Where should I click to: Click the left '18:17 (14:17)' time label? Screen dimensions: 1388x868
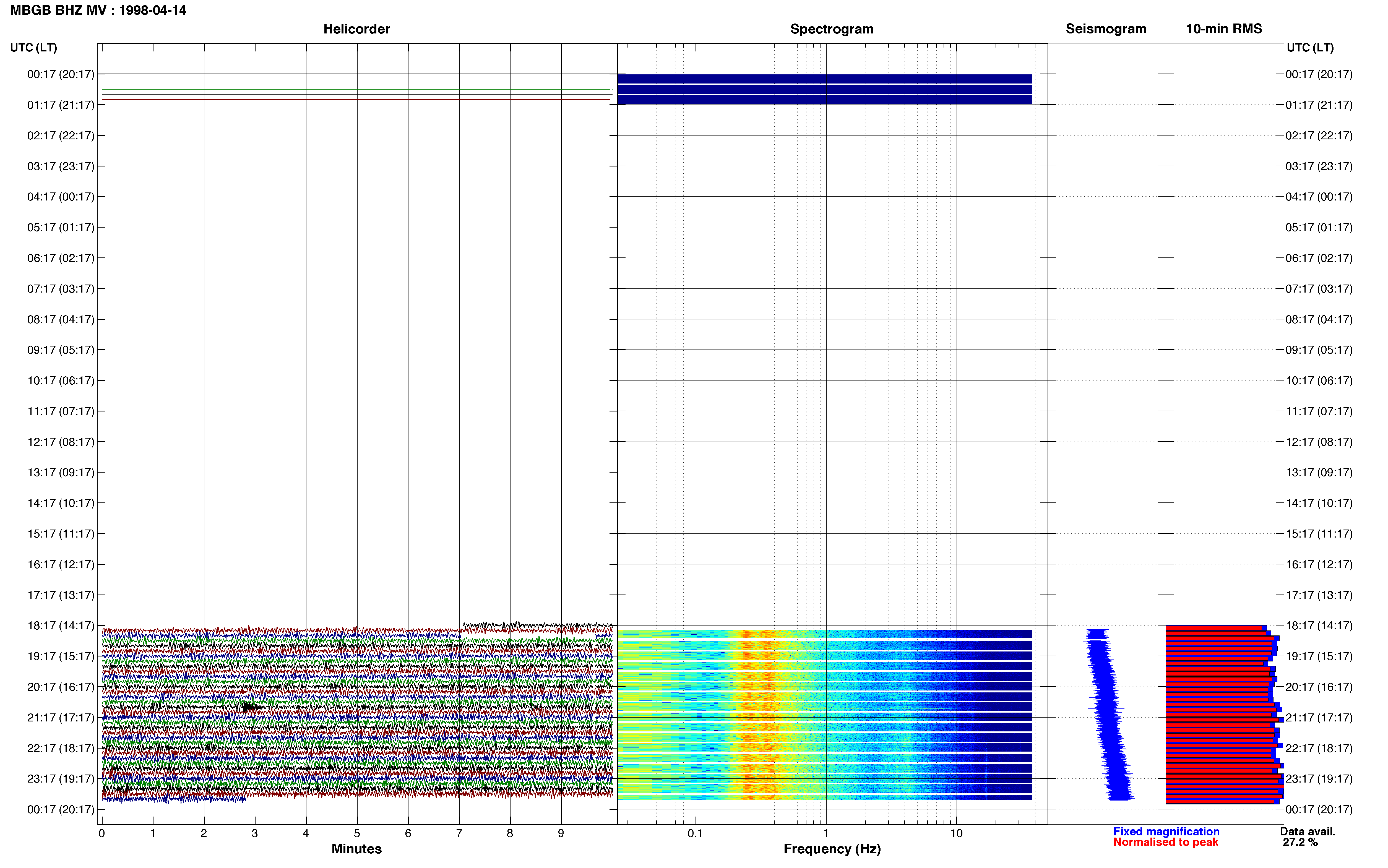[x=61, y=626]
